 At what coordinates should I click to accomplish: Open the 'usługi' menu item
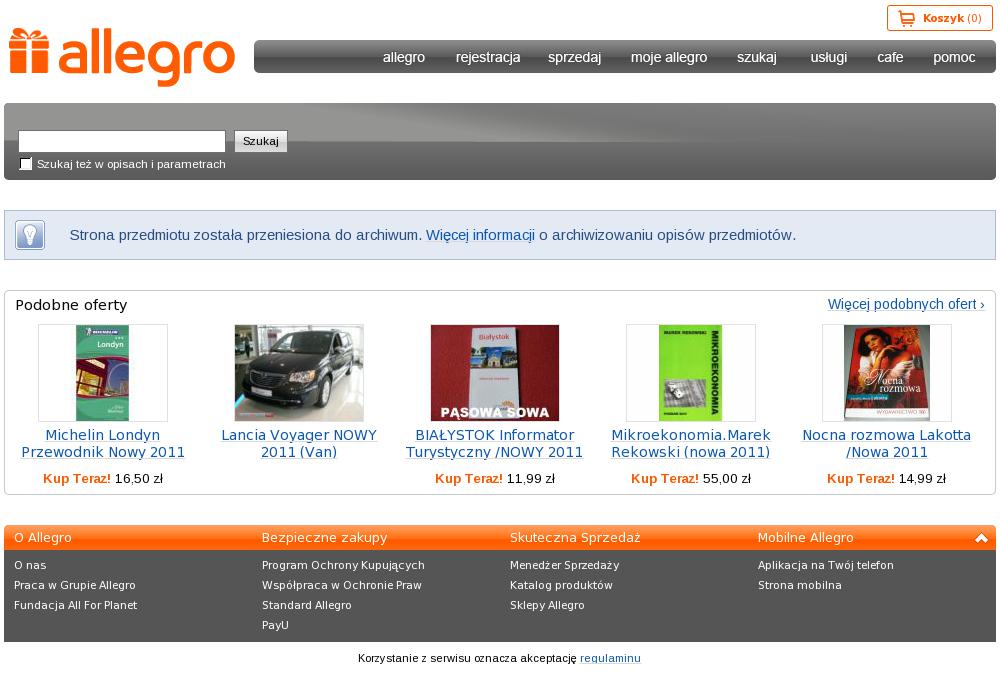[x=828, y=57]
